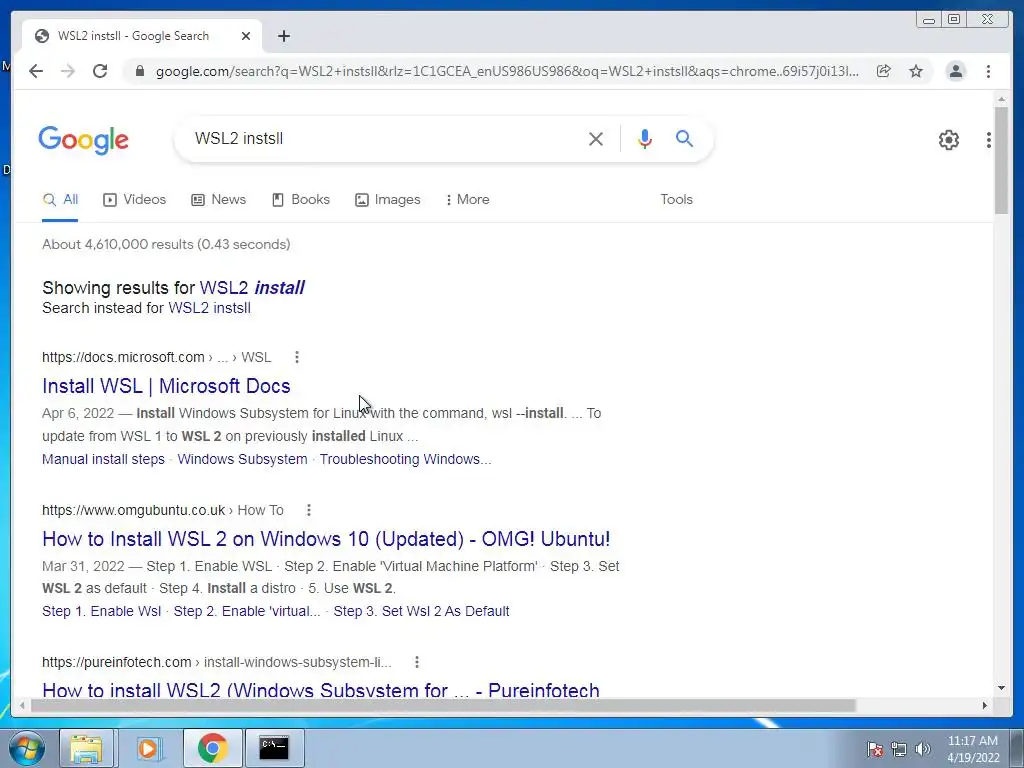The height and width of the screenshot is (768, 1024).
Task: Click the Action Center flag tray icon
Action: [874, 750]
